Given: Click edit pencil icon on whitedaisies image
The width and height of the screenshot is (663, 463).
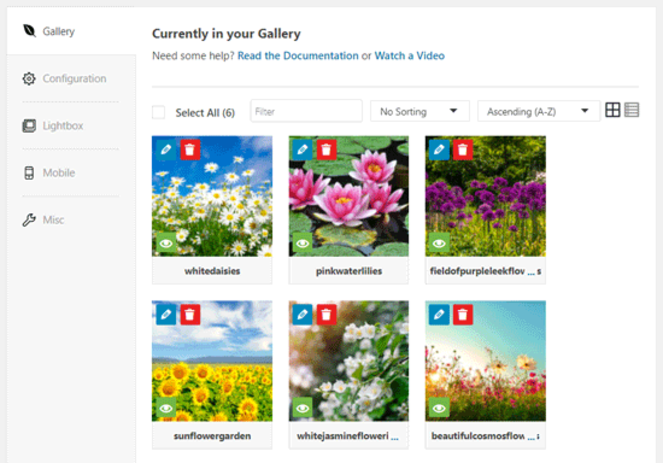Looking at the screenshot, I should pos(166,150).
